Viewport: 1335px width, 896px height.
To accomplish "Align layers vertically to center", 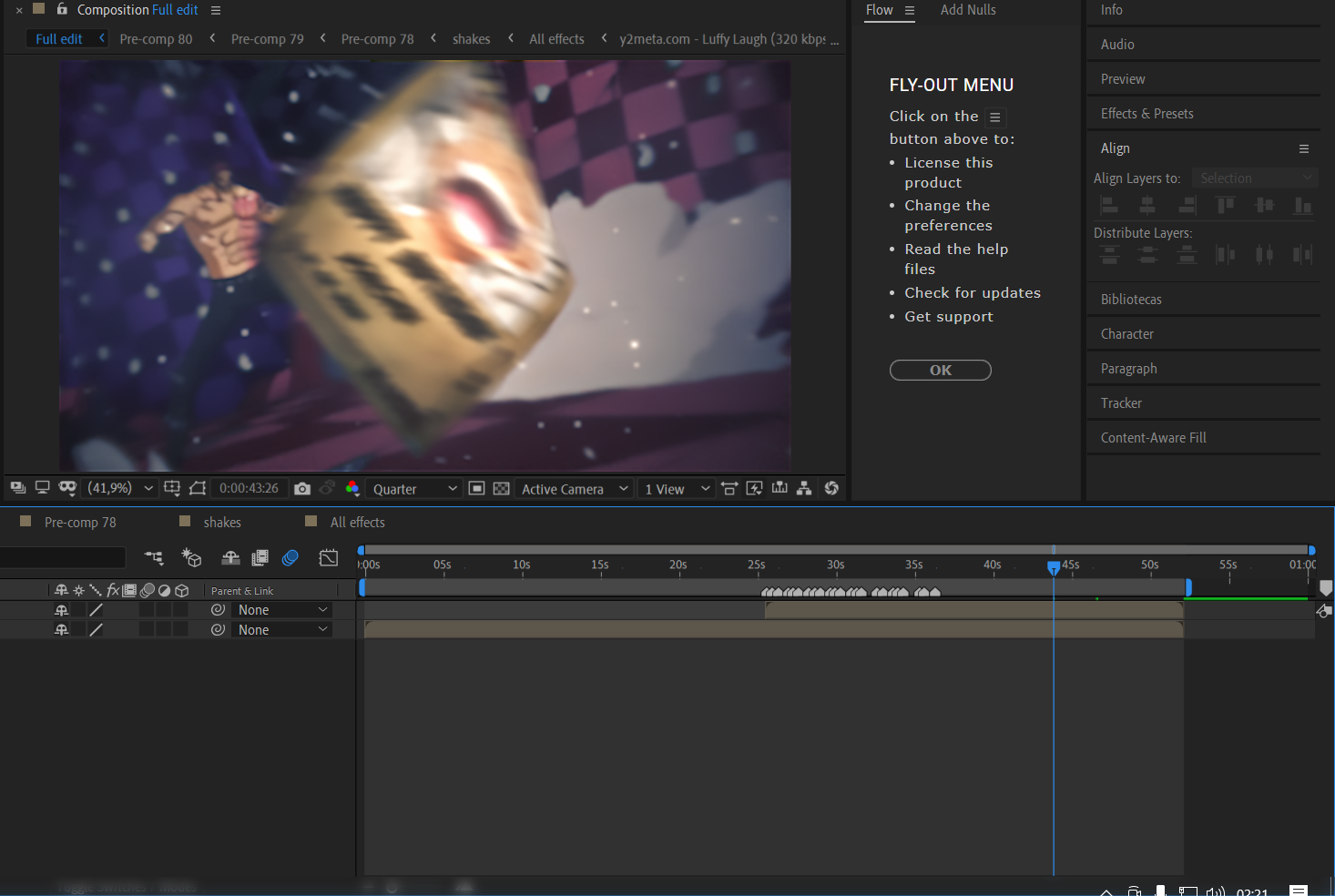I will click(x=1265, y=206).
